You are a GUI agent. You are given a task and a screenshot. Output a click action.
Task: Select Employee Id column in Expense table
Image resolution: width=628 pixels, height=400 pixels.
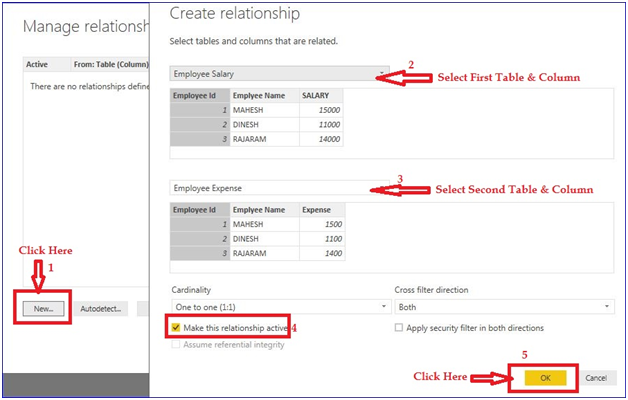(199, 210)
